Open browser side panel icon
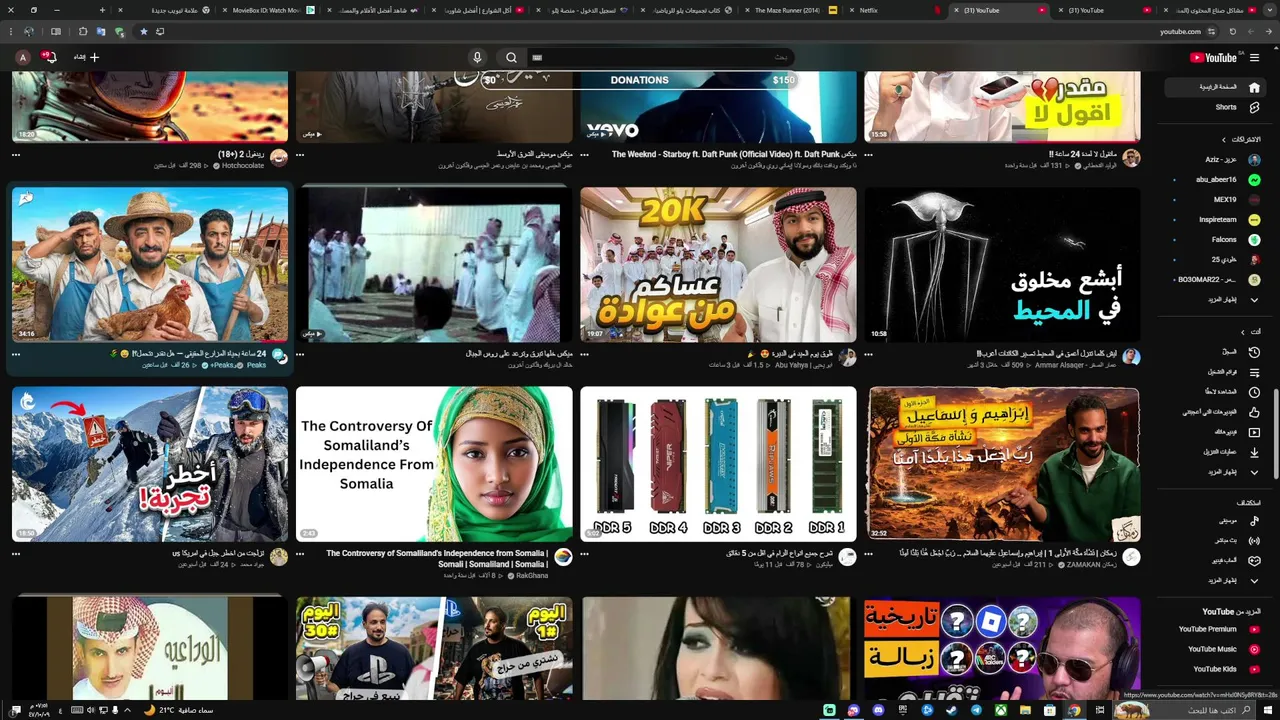 [56, 32]
